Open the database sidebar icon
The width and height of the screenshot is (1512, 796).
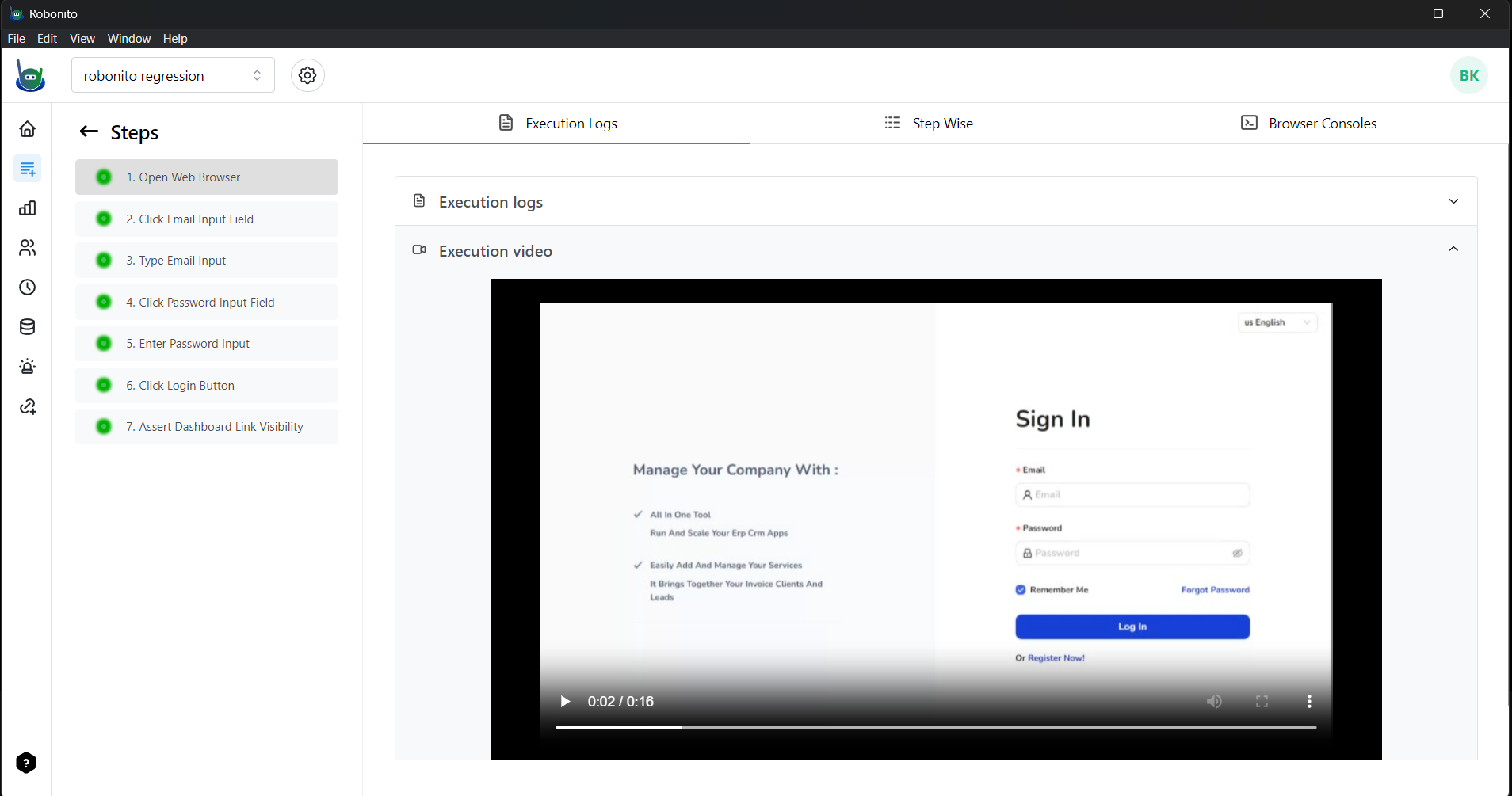(x=28, y=327)
